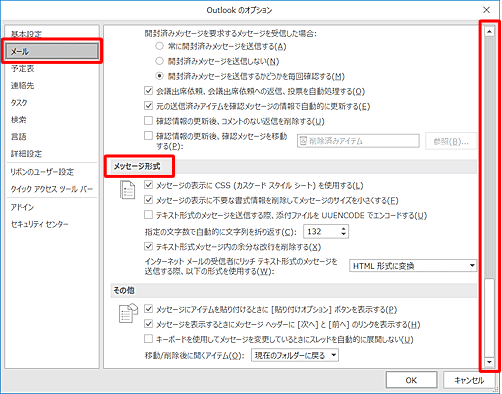Open タスク category in sidebar

(19, 103)
